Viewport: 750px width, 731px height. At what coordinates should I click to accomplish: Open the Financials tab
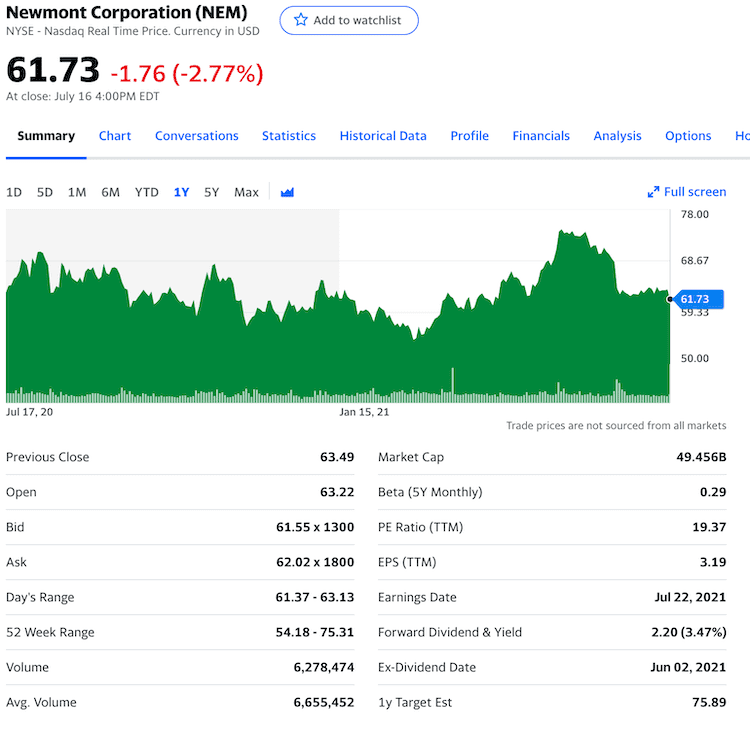(x=541, y=136)
